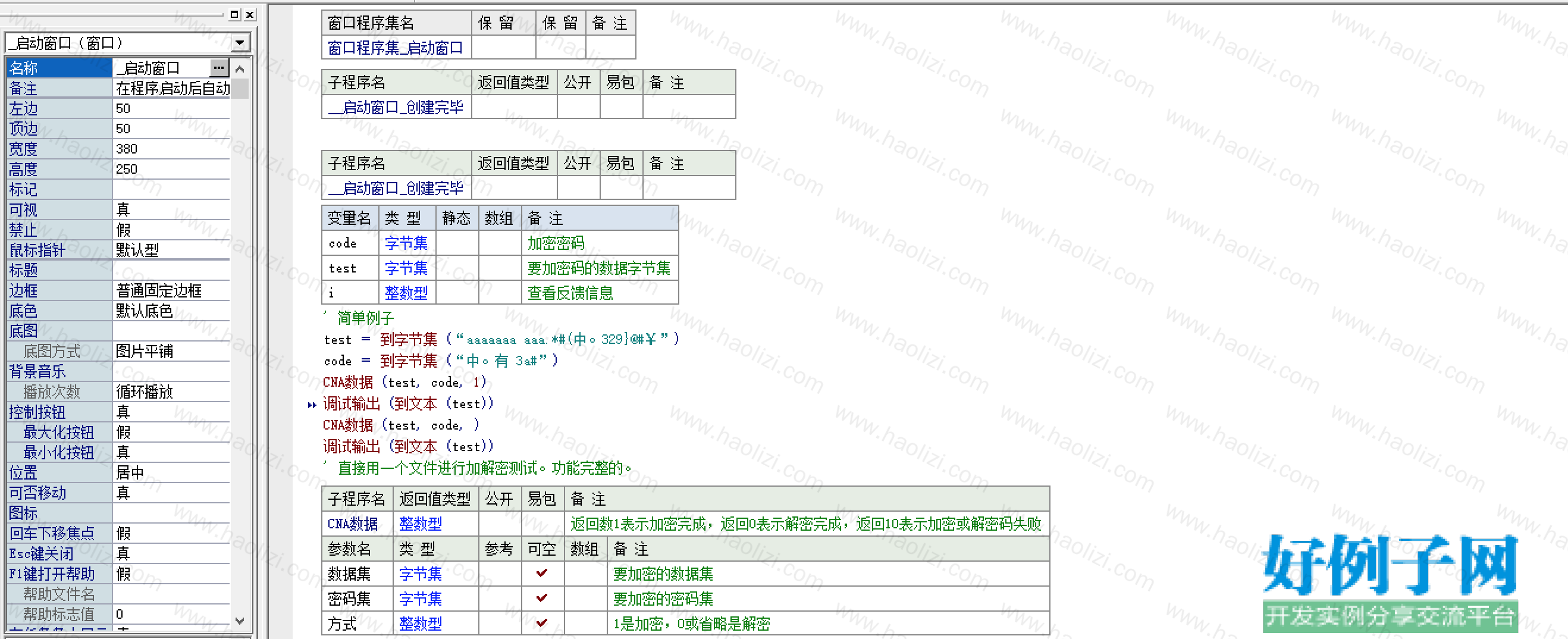Select the 标记 property row

(119, 189)
